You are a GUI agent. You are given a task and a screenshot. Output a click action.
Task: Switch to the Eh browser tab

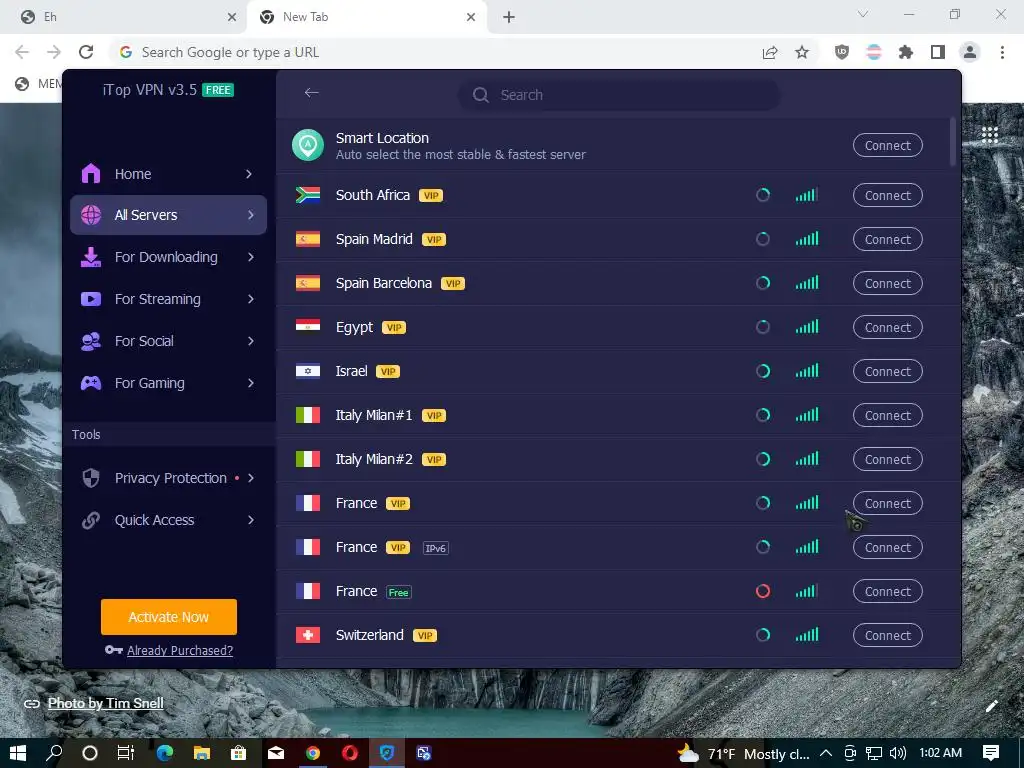click(x=124, y=17)
